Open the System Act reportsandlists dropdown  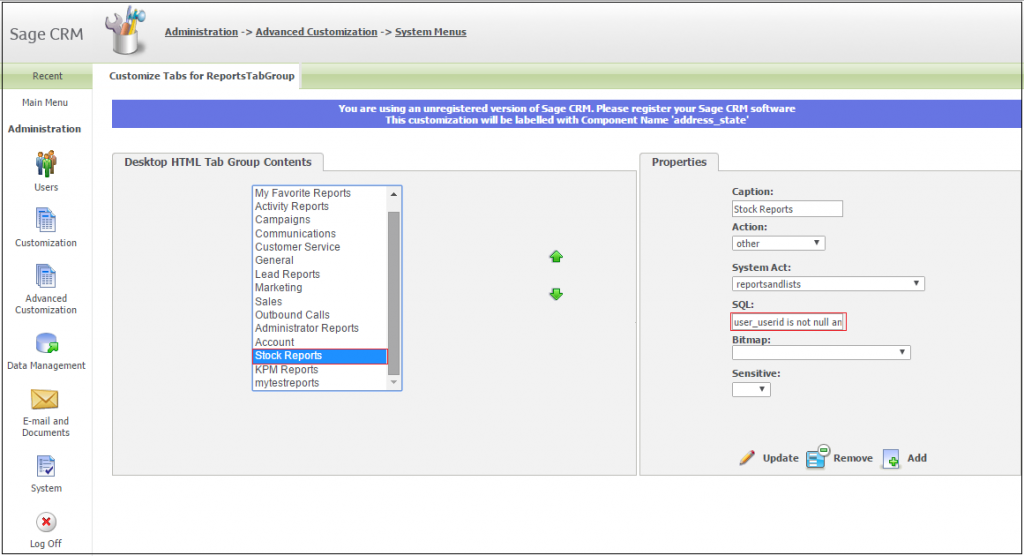tap(828, 284)
